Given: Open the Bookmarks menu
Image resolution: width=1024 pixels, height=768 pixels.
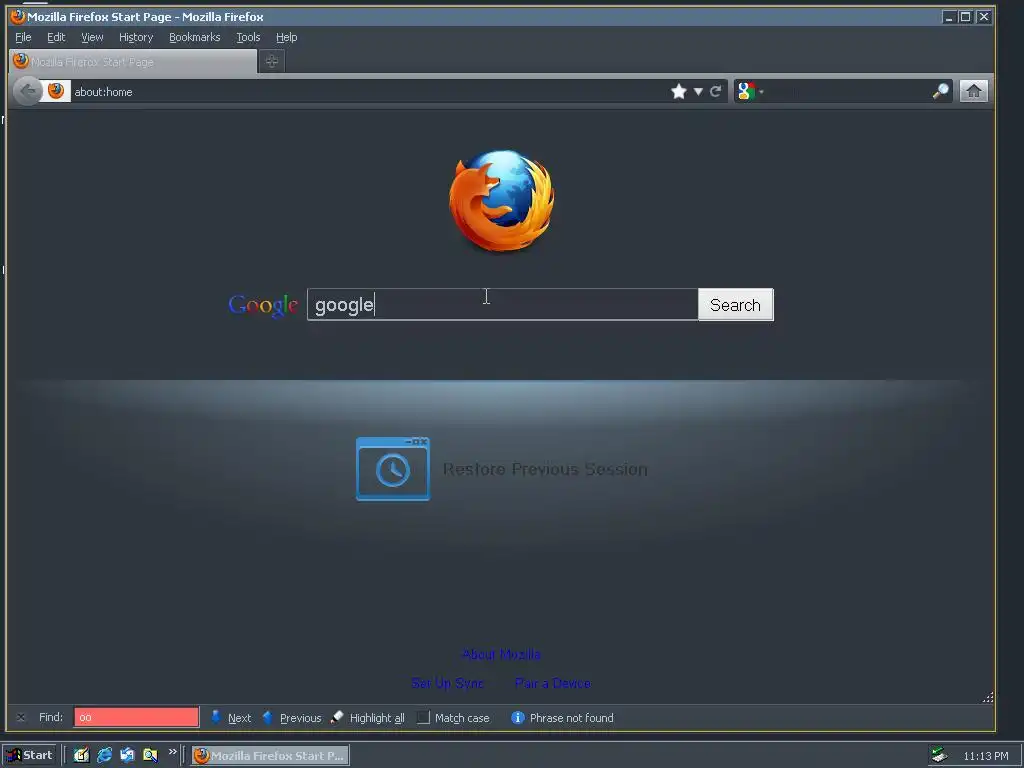Looking at the screenshot, I should pyautogui.click(x=195, y=37).
